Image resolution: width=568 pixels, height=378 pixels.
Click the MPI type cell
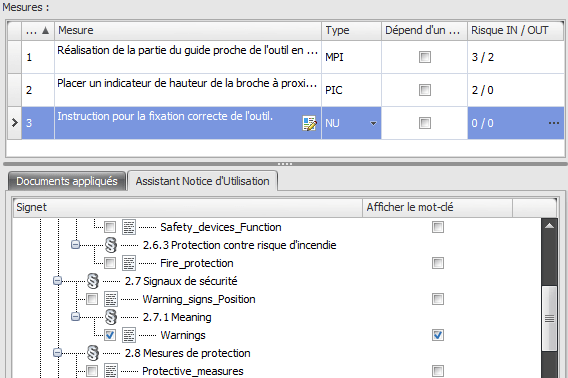(351, 57)
